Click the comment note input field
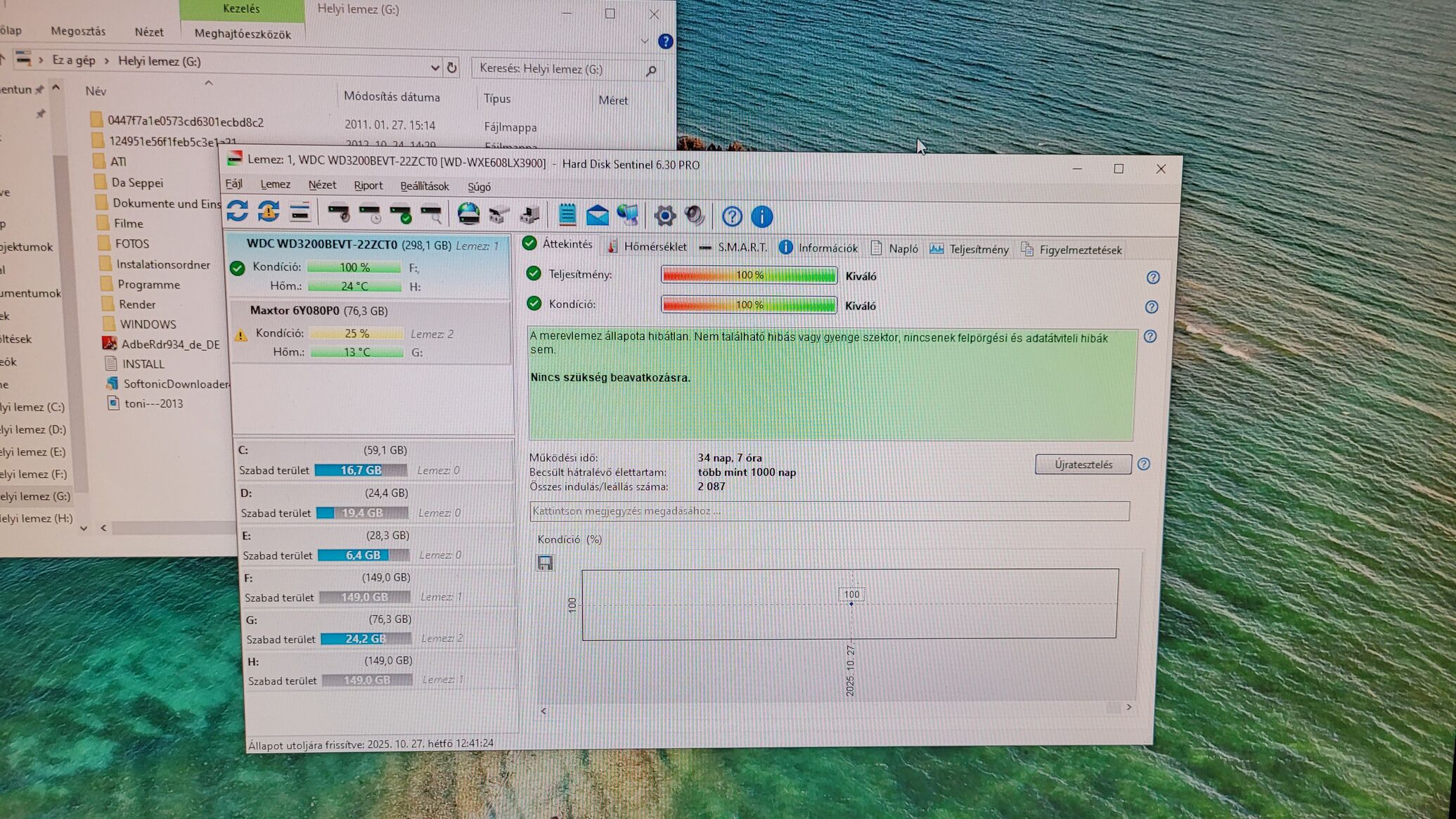Image resolution: width=1456 pixels, height=819 pixels. (x=828, y=511)
